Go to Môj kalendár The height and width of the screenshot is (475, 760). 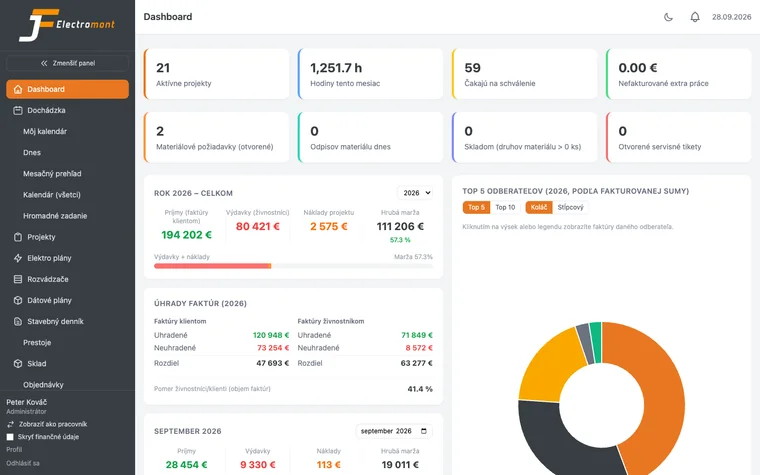[x=45, y=131]
